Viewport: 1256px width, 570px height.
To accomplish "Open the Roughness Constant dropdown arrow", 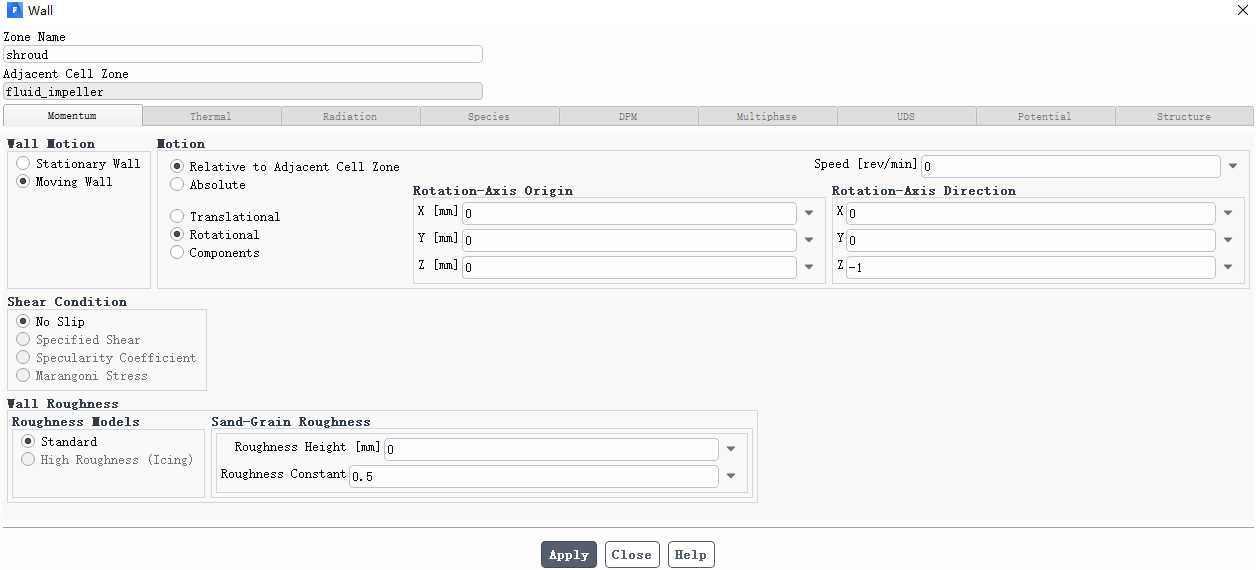I will [731, 477].
